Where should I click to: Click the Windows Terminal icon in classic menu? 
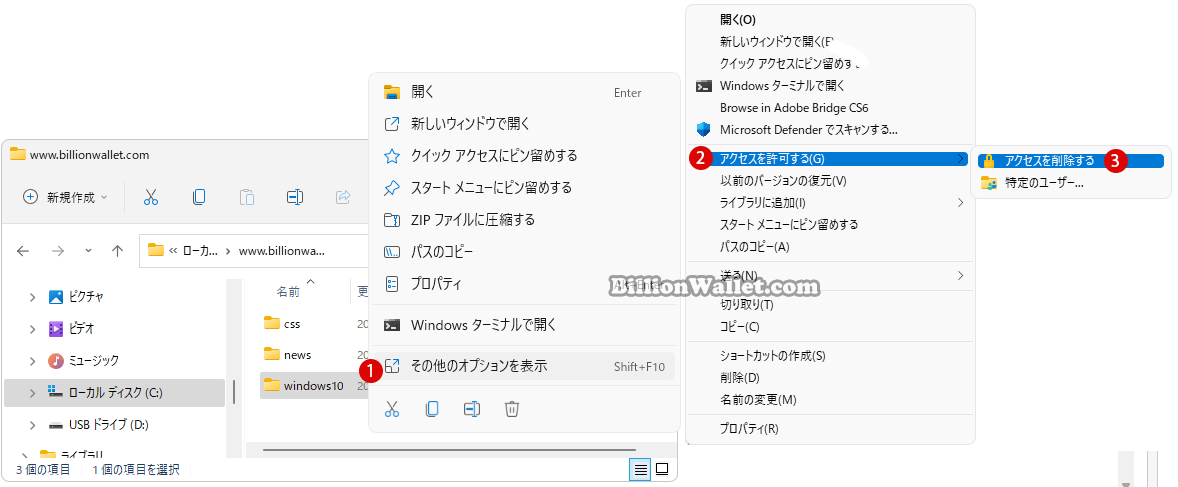tap(704, 86)
